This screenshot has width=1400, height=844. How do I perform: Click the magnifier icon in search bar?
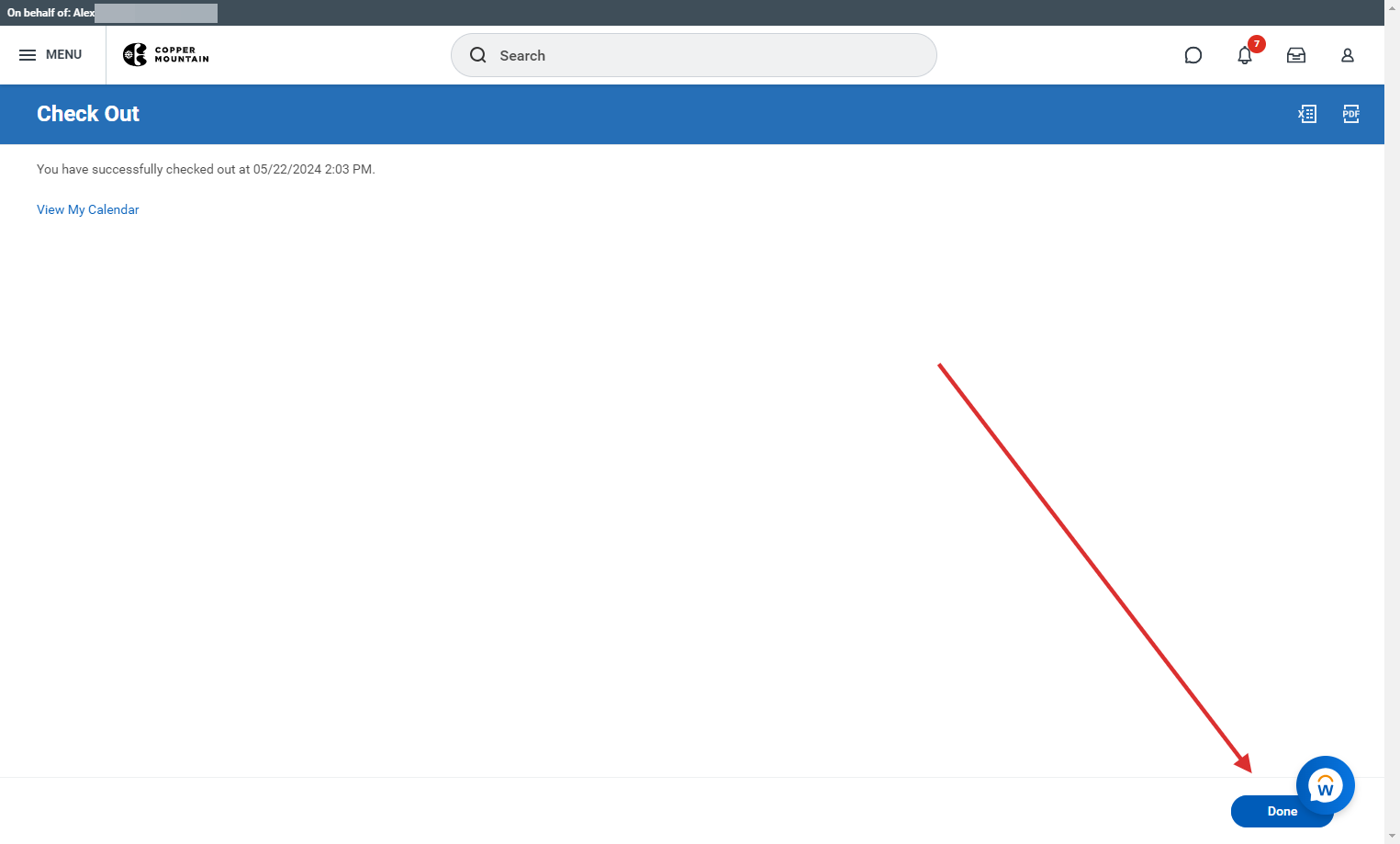tap(478, 55)
